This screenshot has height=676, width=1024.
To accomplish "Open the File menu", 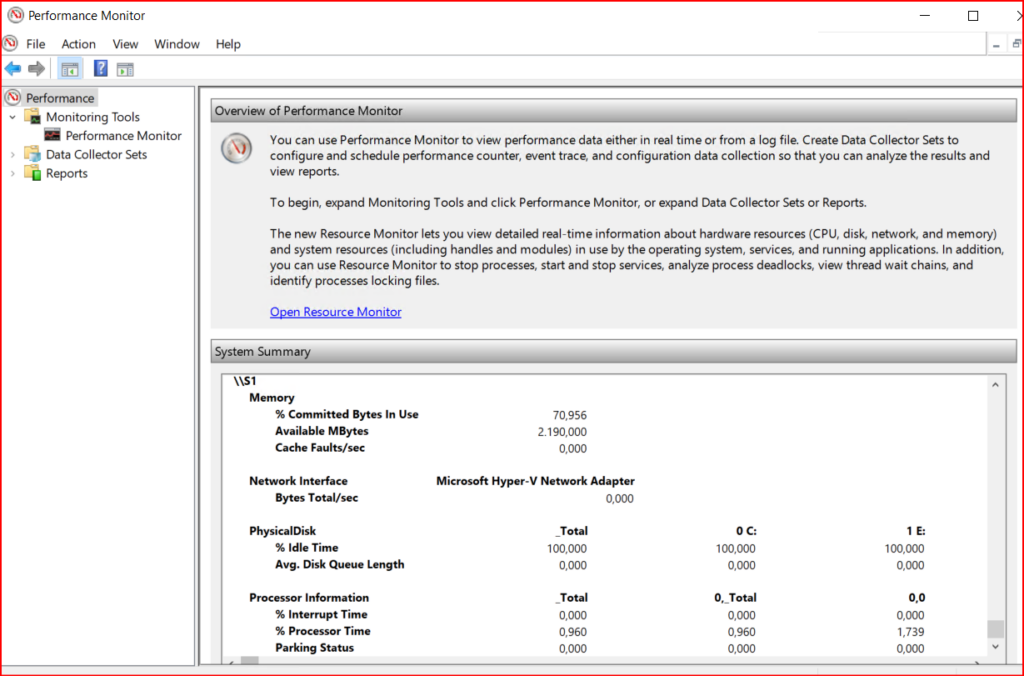I will pyautogui.click(x=35, y=44).
